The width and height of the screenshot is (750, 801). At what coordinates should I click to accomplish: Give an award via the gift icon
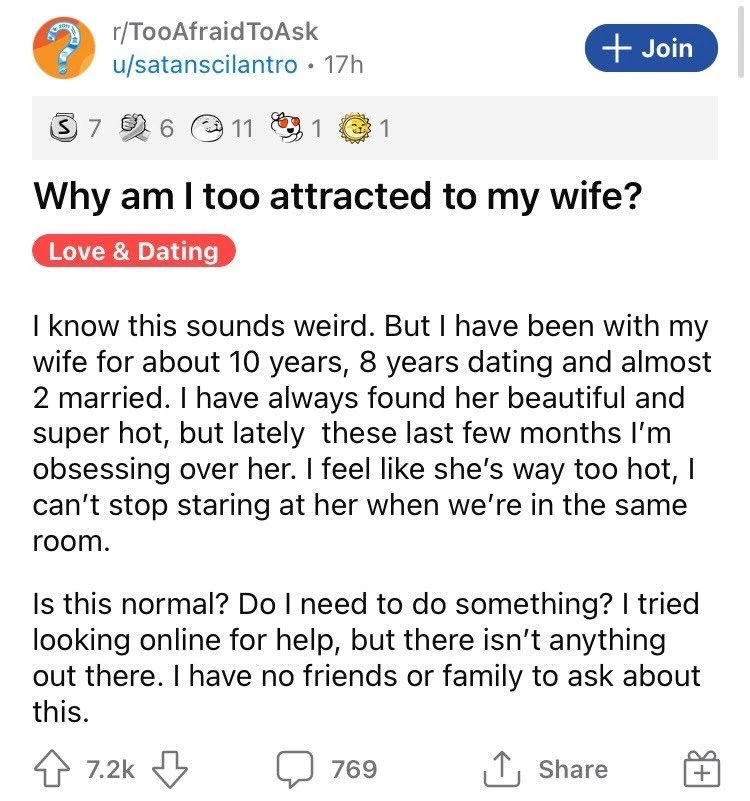pyautogui.click(x=700, y=770)
